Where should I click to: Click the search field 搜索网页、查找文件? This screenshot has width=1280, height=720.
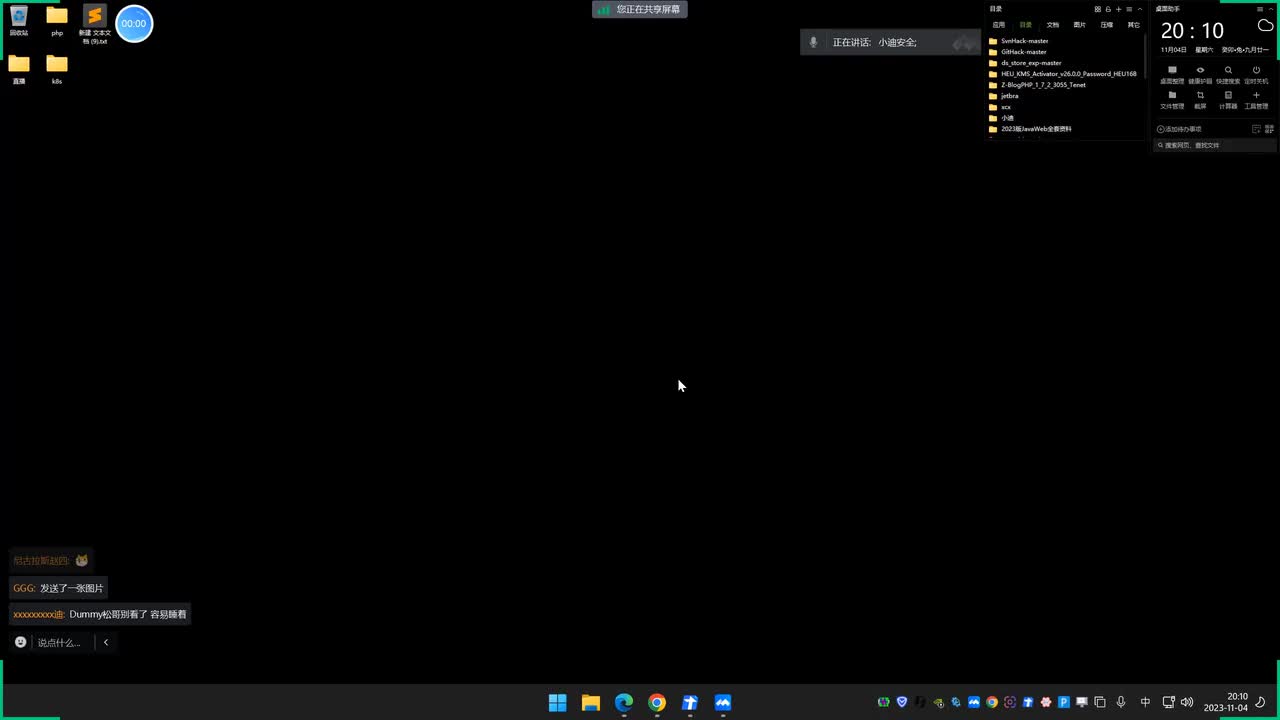1215,145
